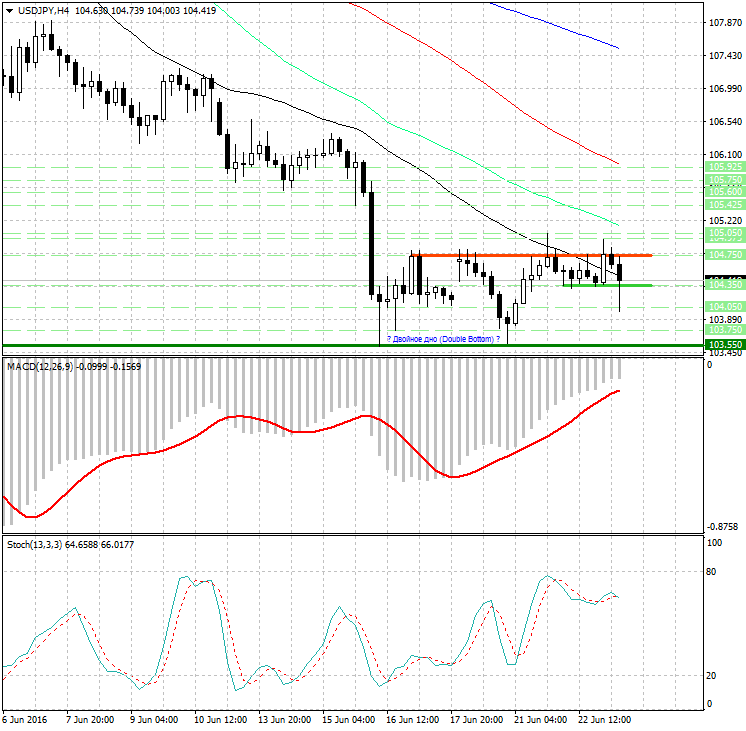Click the 6 Jun 2016 date label
Viewport: 746px width, 731px height.
tap(25, 719)
